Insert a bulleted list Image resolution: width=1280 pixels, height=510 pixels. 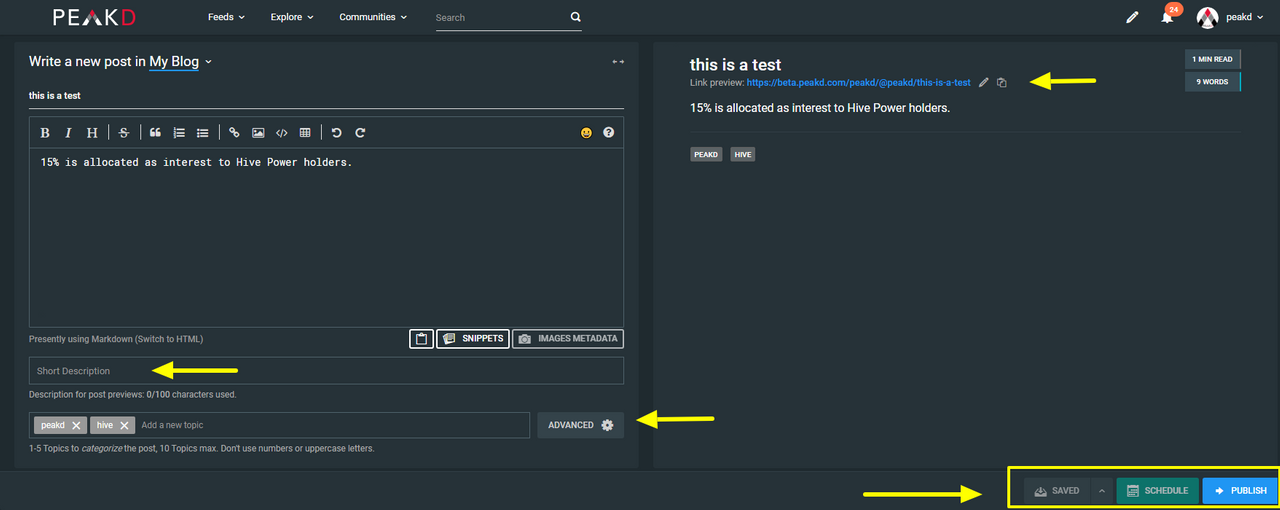click(202, 132)
